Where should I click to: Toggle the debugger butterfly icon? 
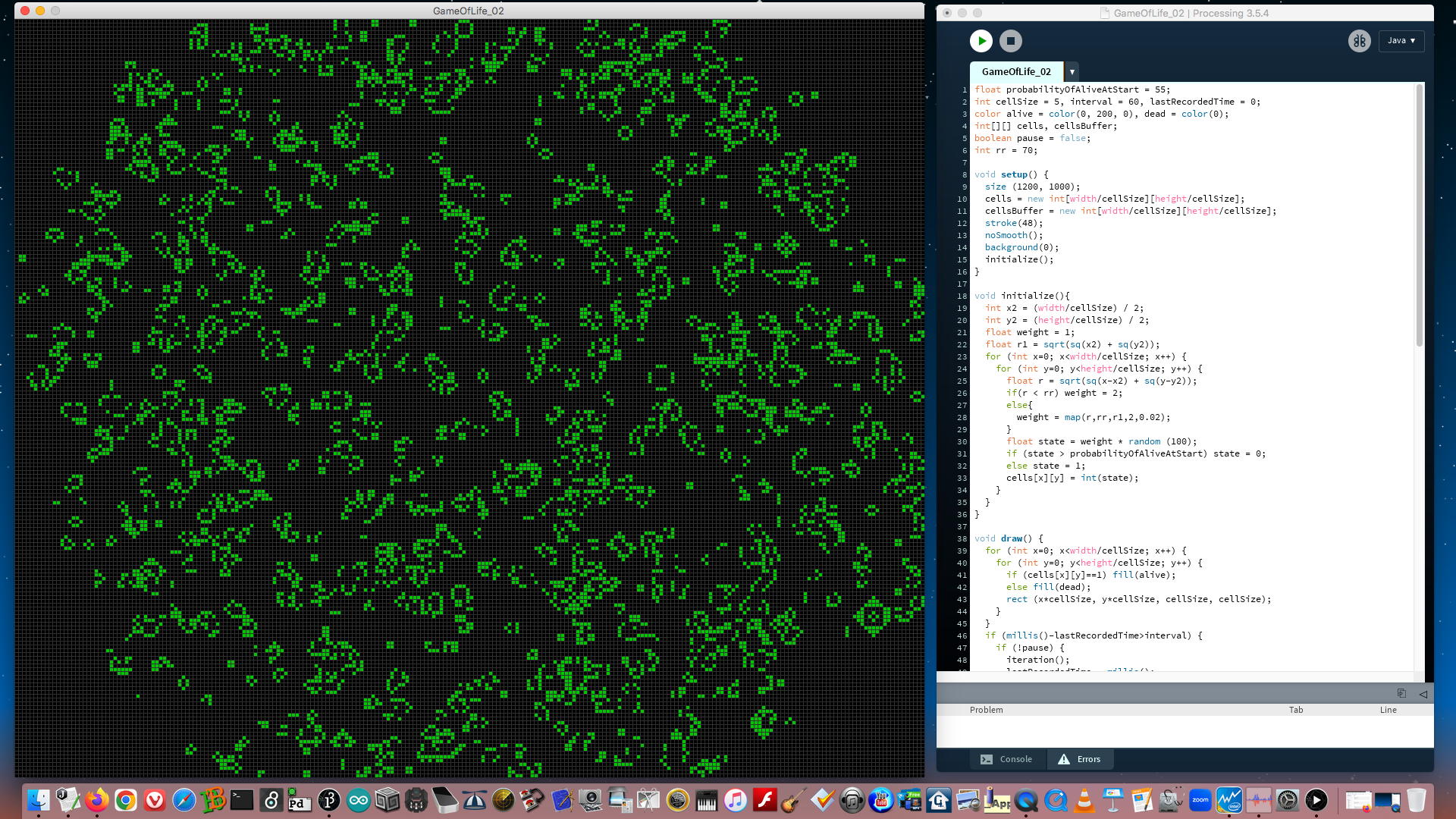tap(1359, 41)
